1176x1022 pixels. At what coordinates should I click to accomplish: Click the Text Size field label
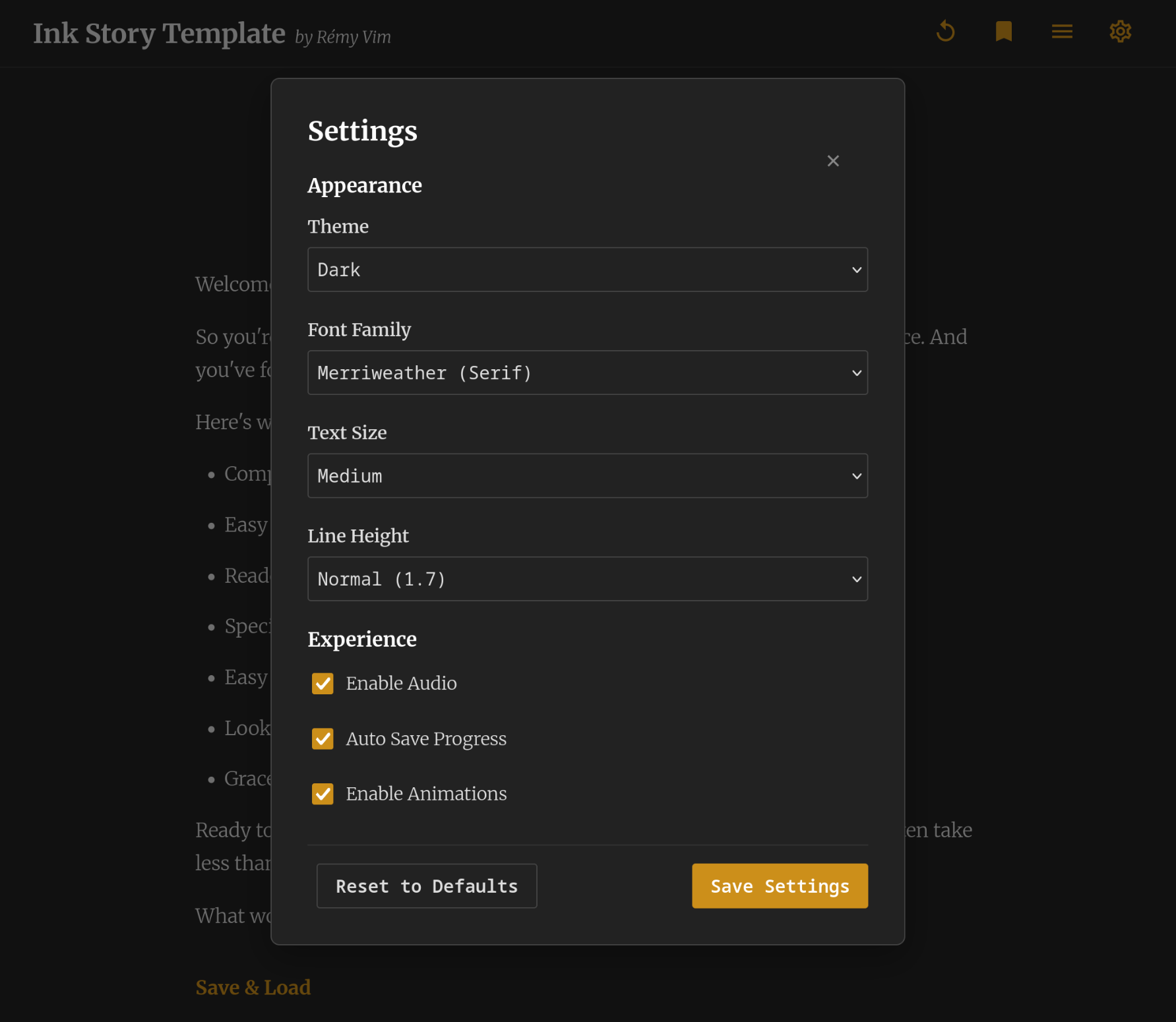[x=348, y=433]
